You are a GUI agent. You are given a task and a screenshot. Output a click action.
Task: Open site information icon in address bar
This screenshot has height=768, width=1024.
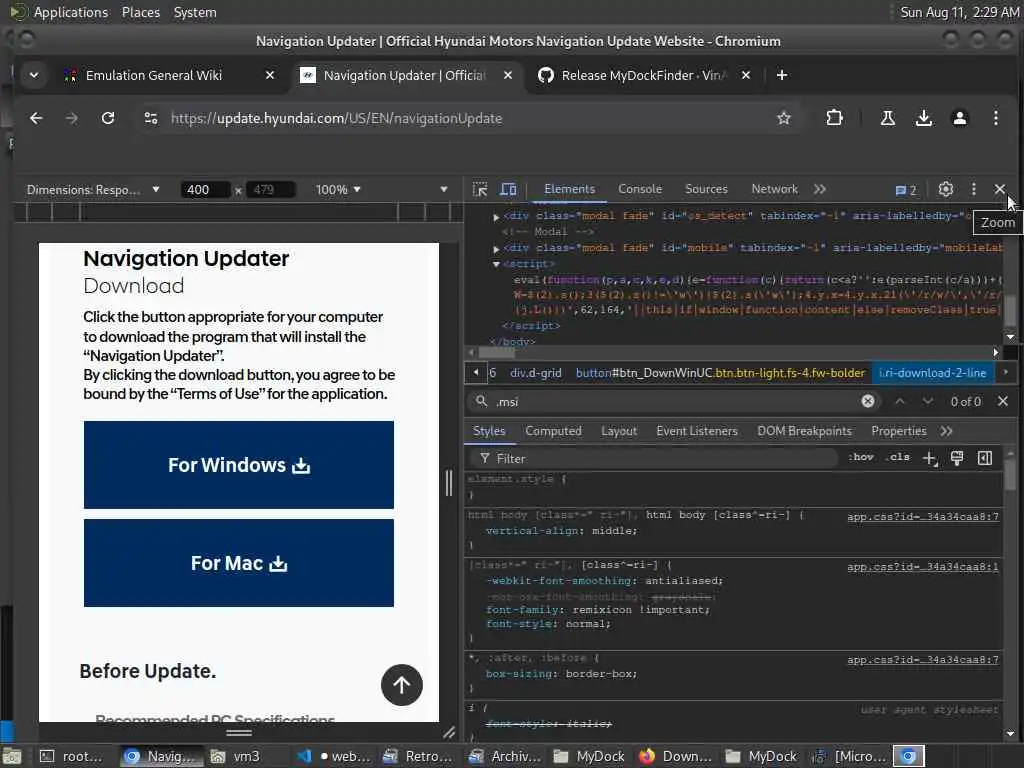151,118
